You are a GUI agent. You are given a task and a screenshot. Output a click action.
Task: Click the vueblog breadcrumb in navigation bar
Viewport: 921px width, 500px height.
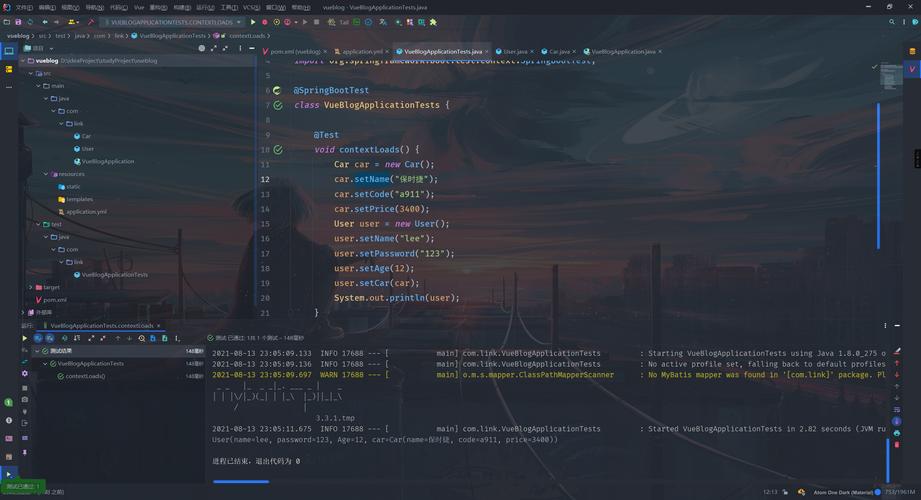[x=18, y=36]
